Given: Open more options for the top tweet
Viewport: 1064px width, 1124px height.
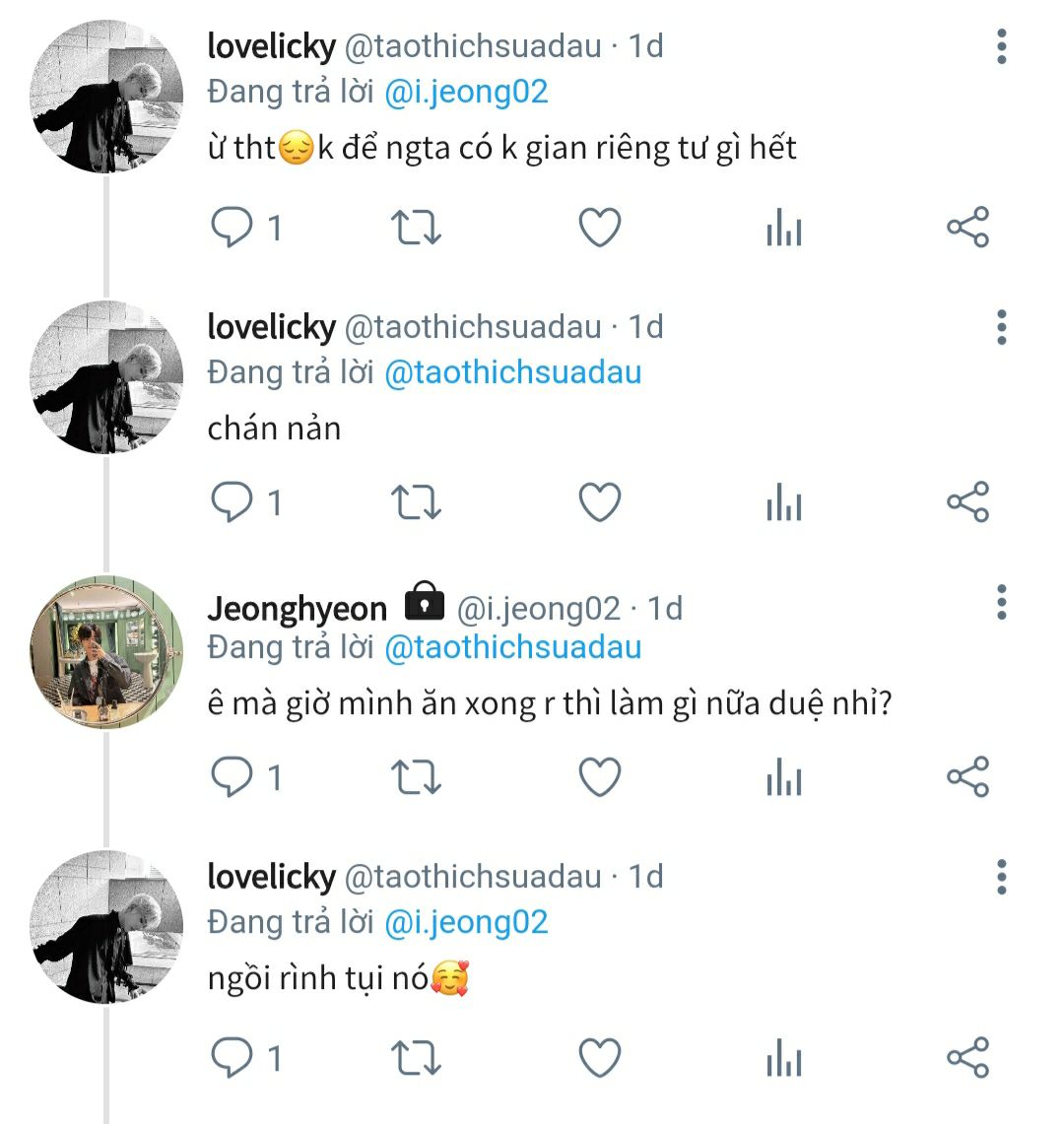Looking at the screenshot, I should [1002, 46].
